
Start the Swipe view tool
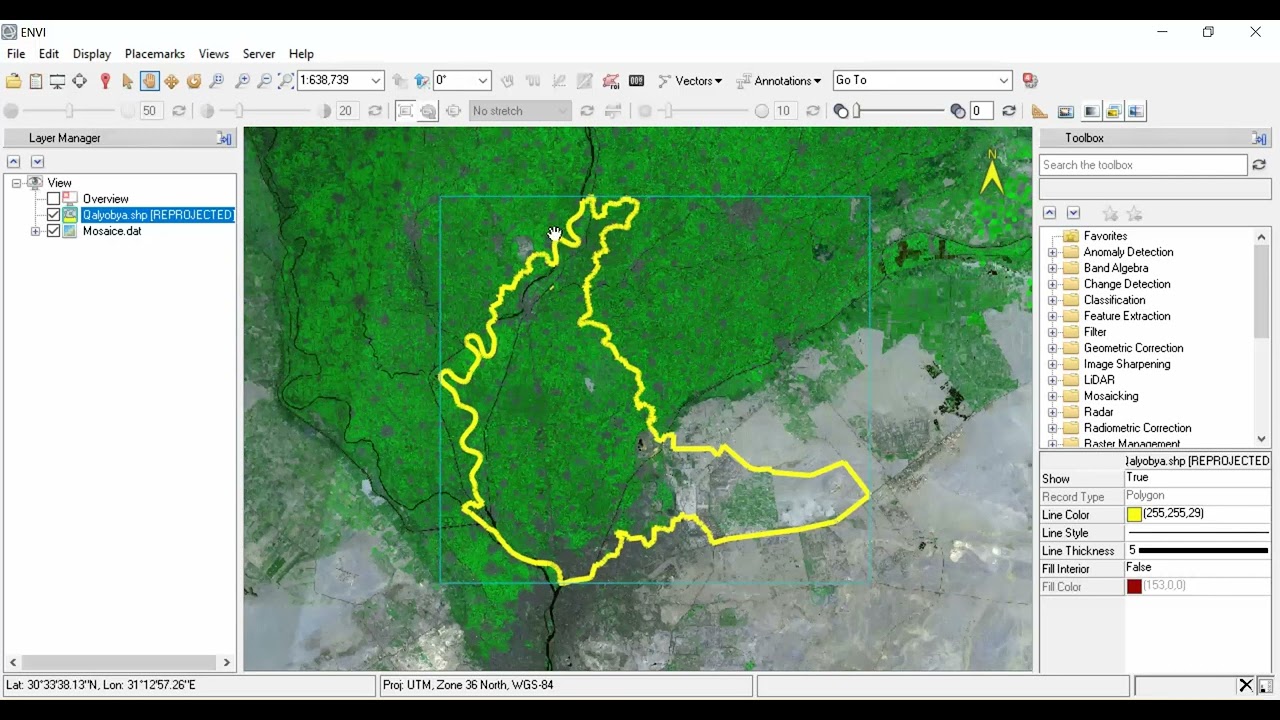coord(1137,111)
